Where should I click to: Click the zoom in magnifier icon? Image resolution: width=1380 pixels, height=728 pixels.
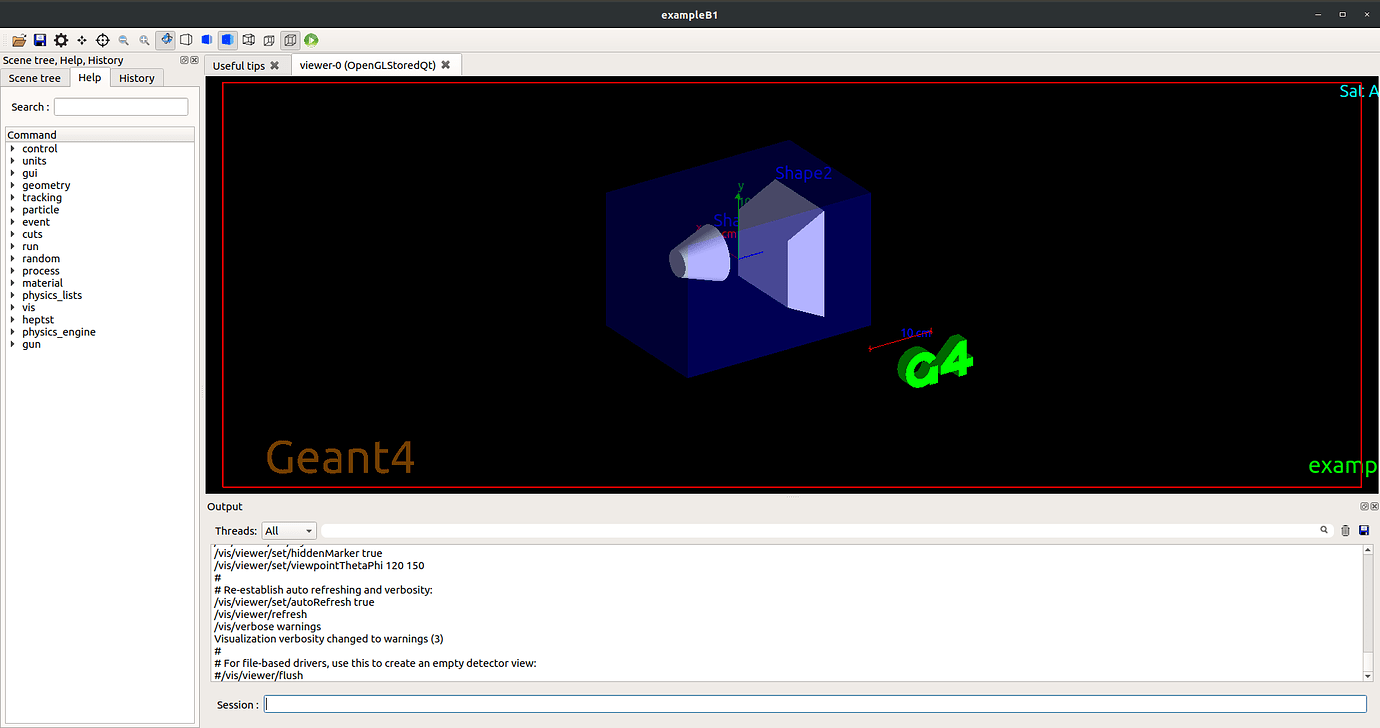point(143,40)
